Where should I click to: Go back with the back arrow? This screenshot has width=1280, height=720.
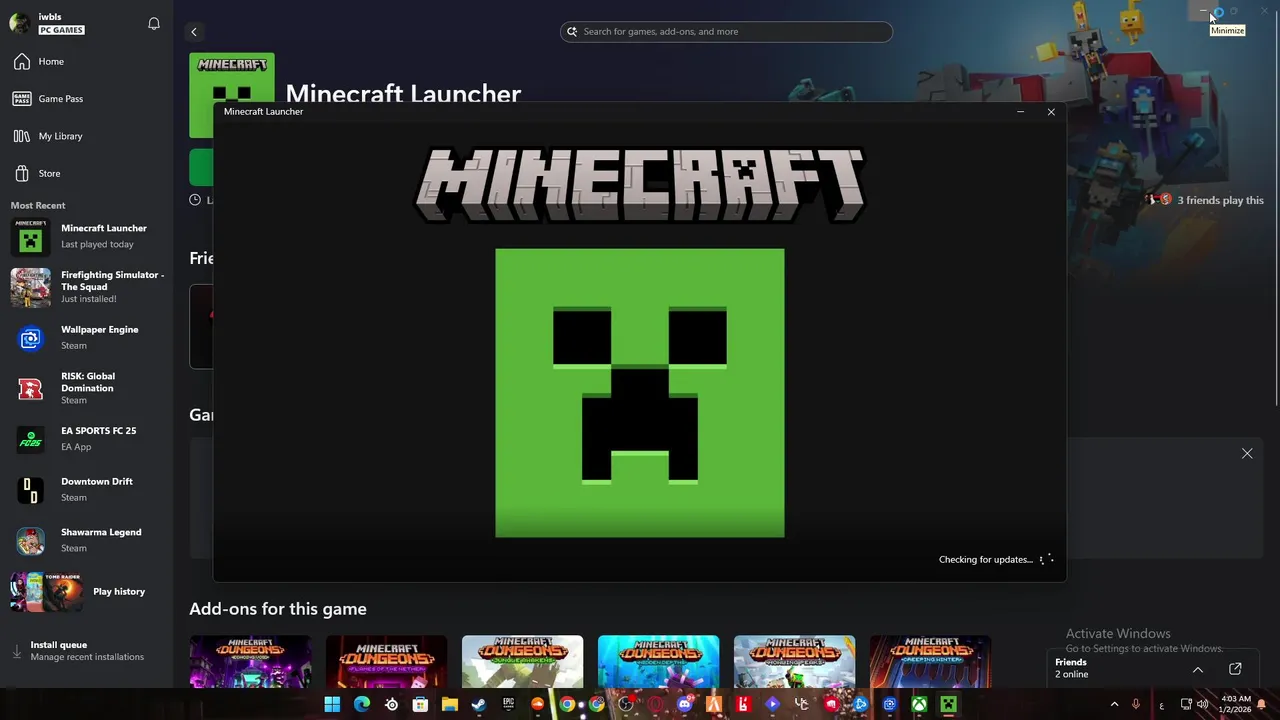(x=194, y=32)
